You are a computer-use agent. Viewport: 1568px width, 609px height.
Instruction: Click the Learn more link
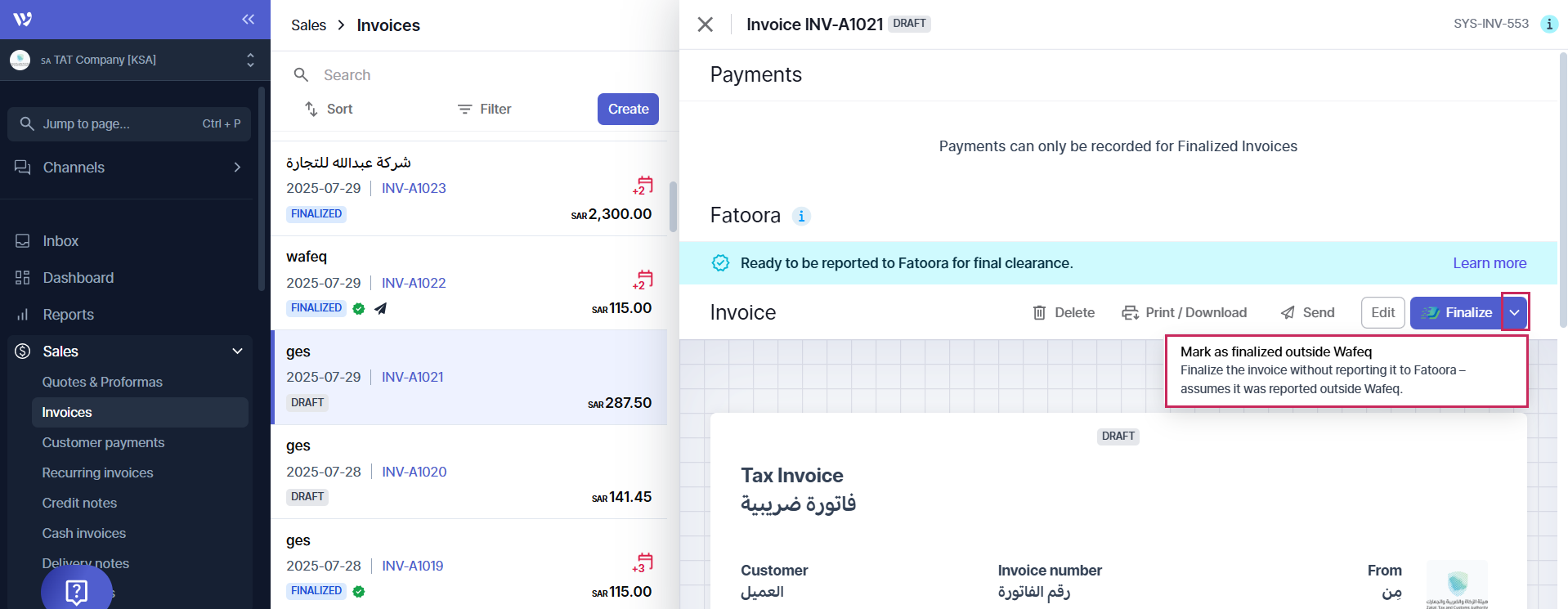coord(1489,263)
